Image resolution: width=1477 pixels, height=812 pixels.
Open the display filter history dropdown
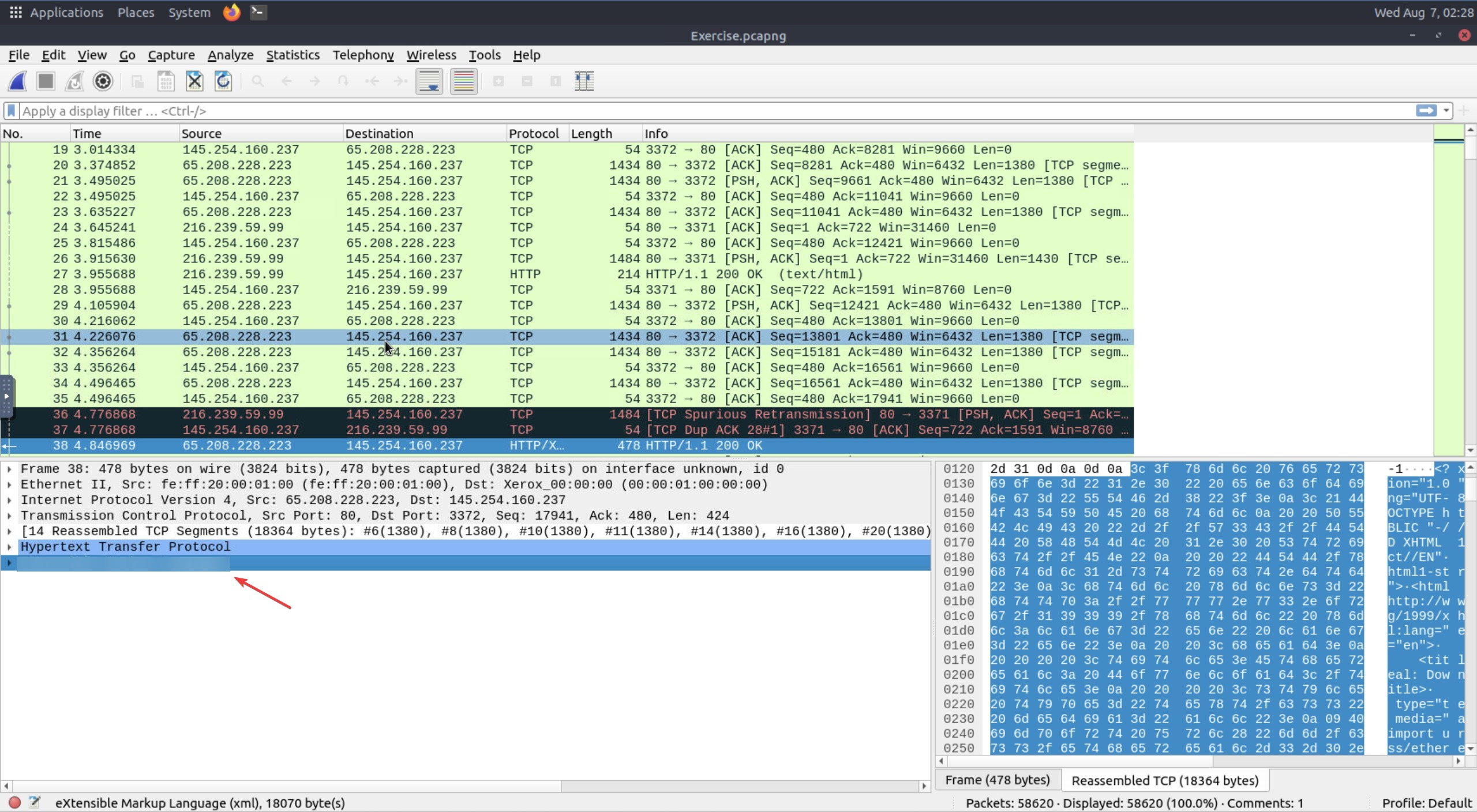1446,111
